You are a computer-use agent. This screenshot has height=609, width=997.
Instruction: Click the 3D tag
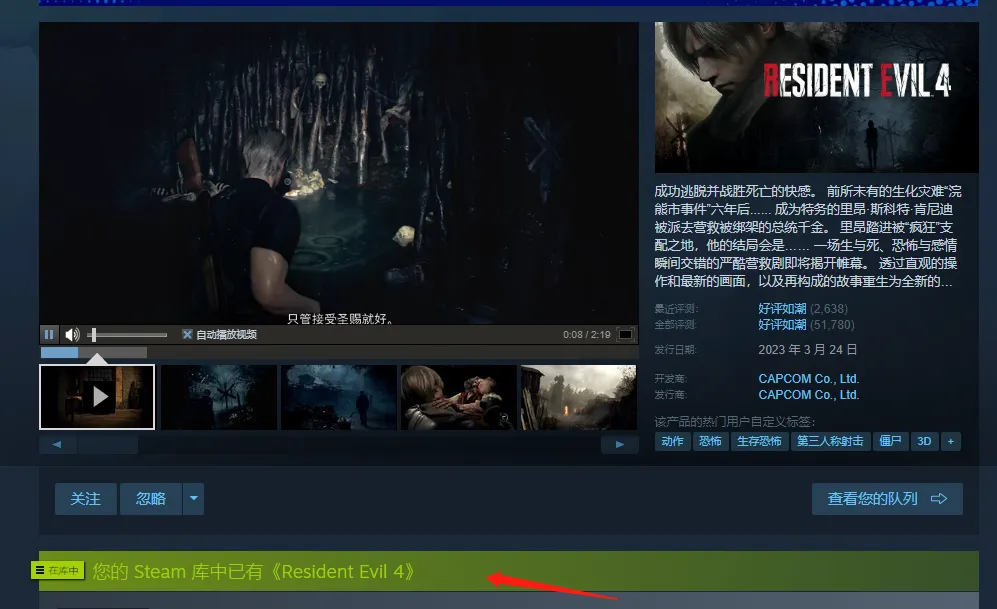pyautogui.click(x=924, y=441)
